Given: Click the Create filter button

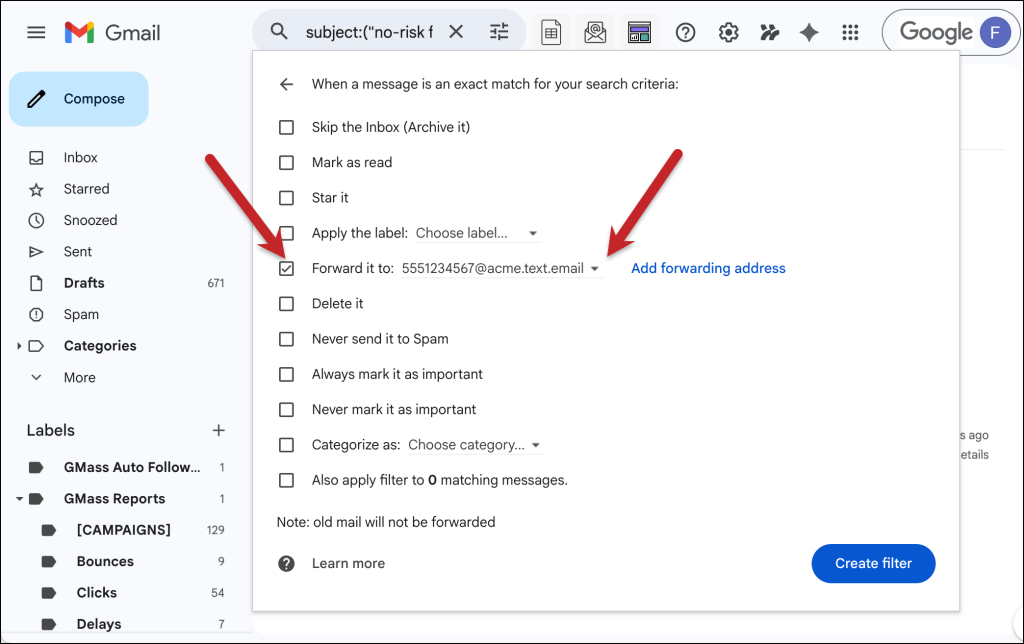Looking at the screenshot, I should pos(873,563).
